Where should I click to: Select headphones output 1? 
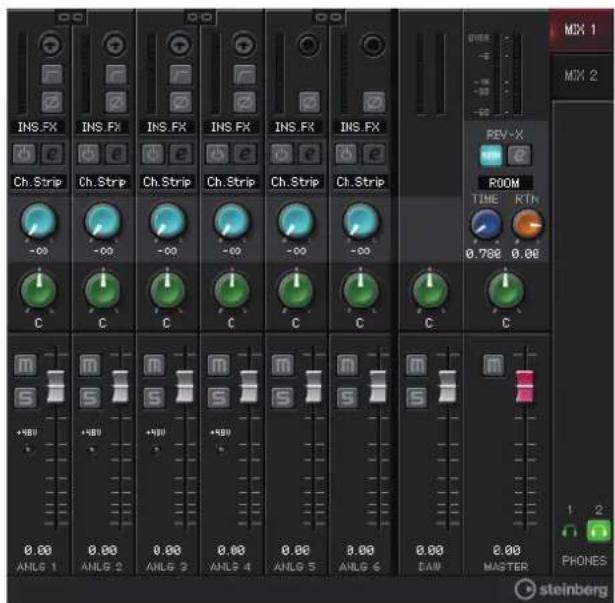570,532
